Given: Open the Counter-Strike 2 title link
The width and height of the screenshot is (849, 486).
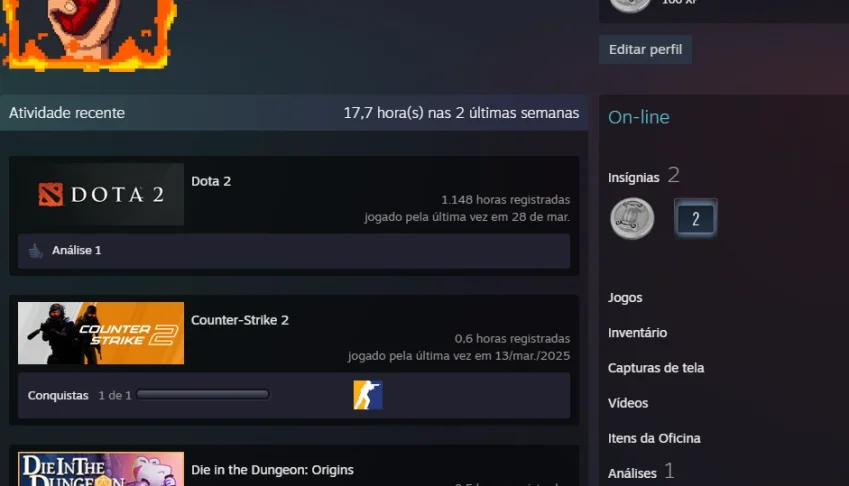Looking at the screenshot, I should tap(240, 320).
